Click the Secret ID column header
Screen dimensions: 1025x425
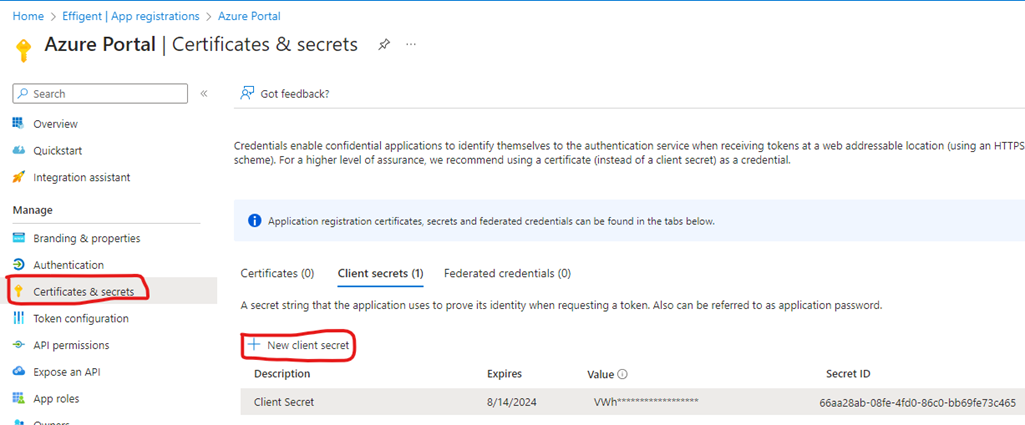click(x=848, y=374)
